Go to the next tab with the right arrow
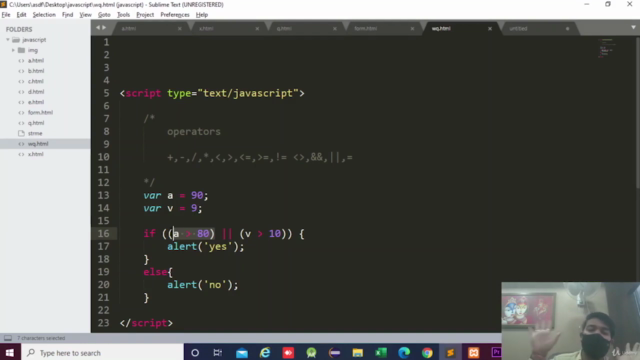640x360 pixels. tap(104, 28)
